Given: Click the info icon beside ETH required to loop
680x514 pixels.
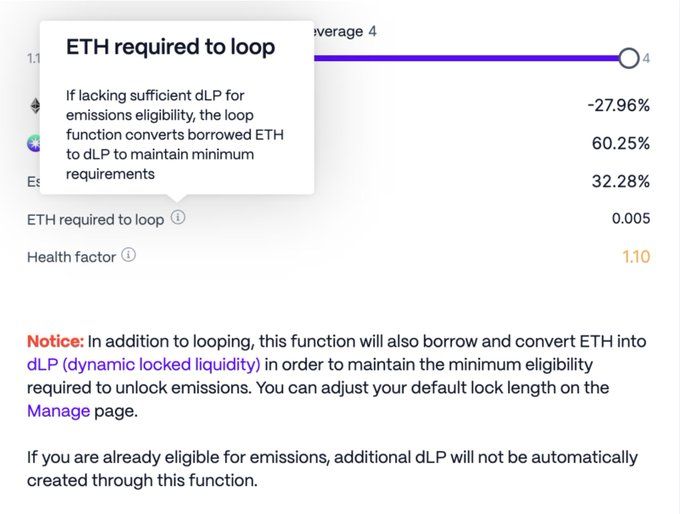Looking at the screenshot, I should (x=178, y=218).
